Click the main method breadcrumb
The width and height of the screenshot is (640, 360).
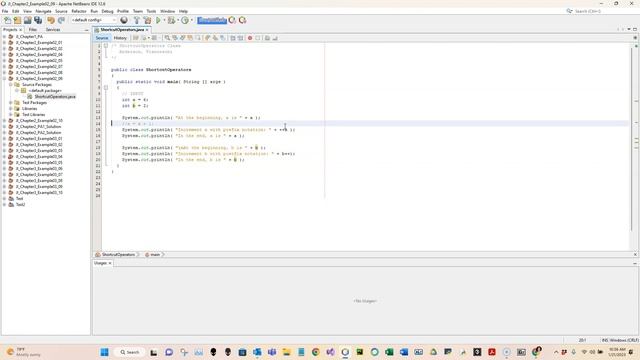pyautogui.click(x=155, y=254)
